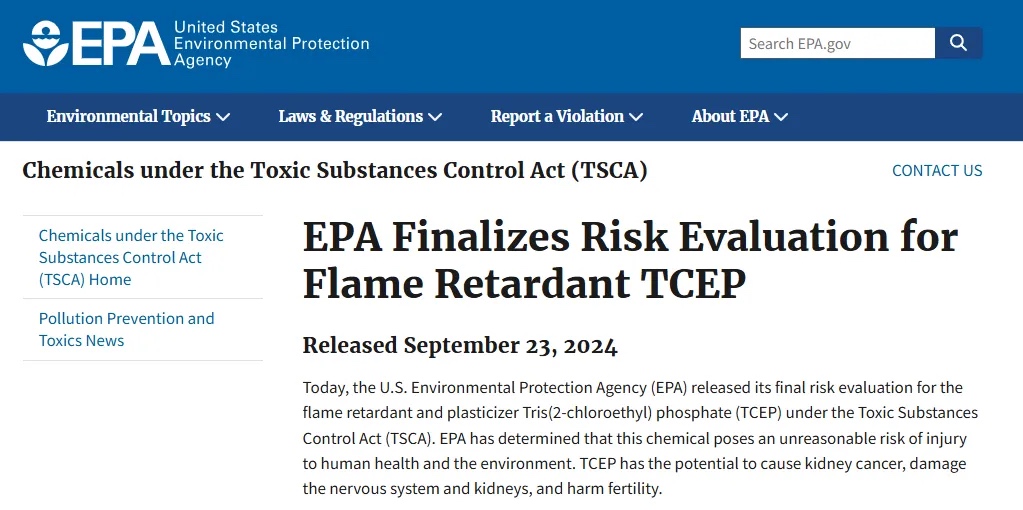This screenshot has width=1023, height=510.
Task: Click the magnifying glass search button
Action: [x=958, y=43]
